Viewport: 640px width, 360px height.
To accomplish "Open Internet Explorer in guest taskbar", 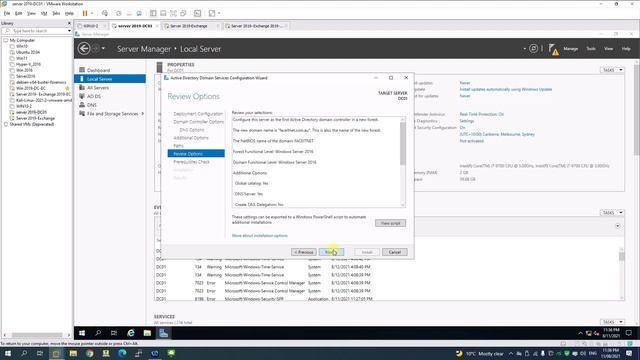I will click(x=131, y=333).
